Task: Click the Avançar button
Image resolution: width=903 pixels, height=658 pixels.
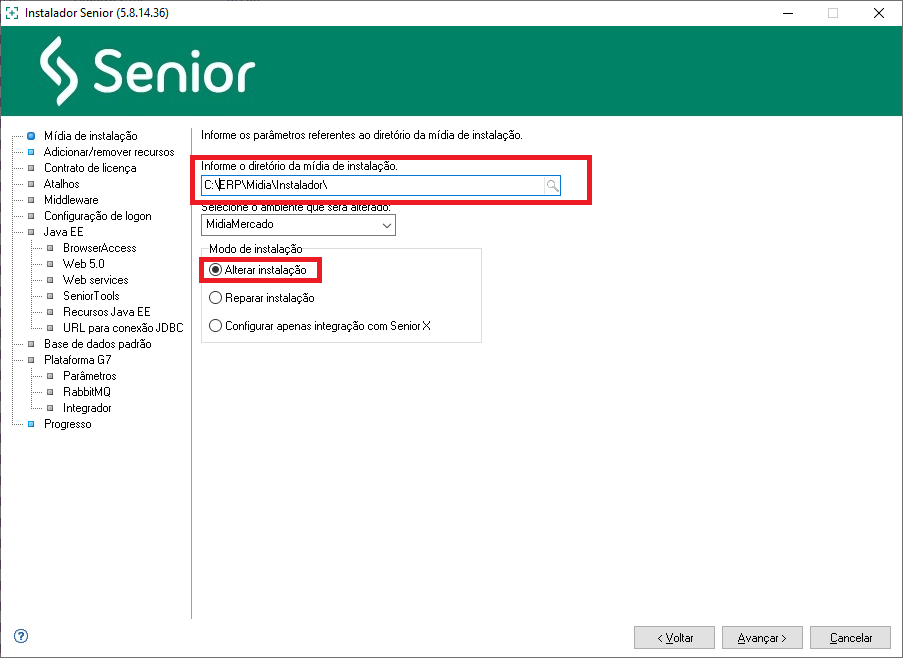Action: coord(762,638)
